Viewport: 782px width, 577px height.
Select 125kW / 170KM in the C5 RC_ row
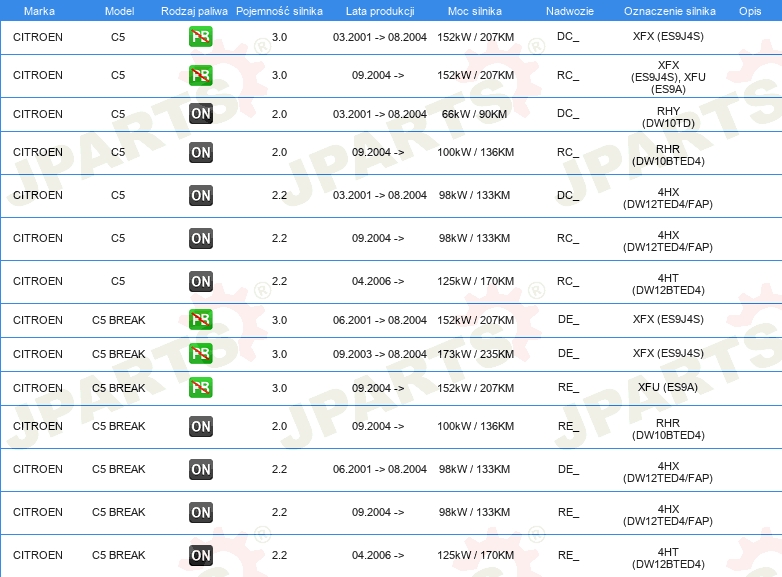pyautogui.click(x=475, y=281)
